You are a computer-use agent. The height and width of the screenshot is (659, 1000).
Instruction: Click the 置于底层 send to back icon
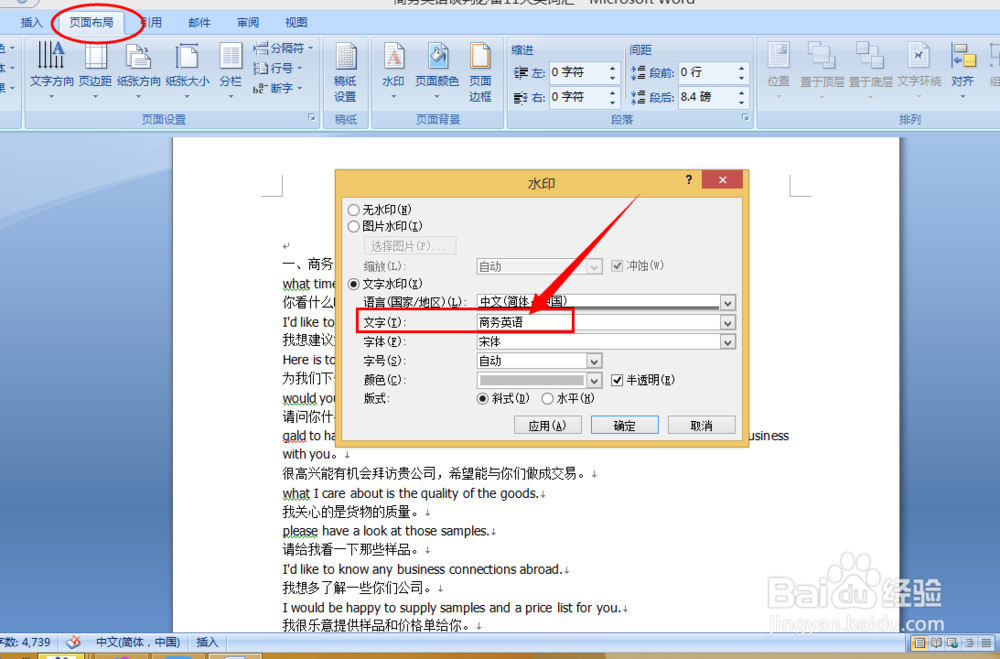point(871,70)
